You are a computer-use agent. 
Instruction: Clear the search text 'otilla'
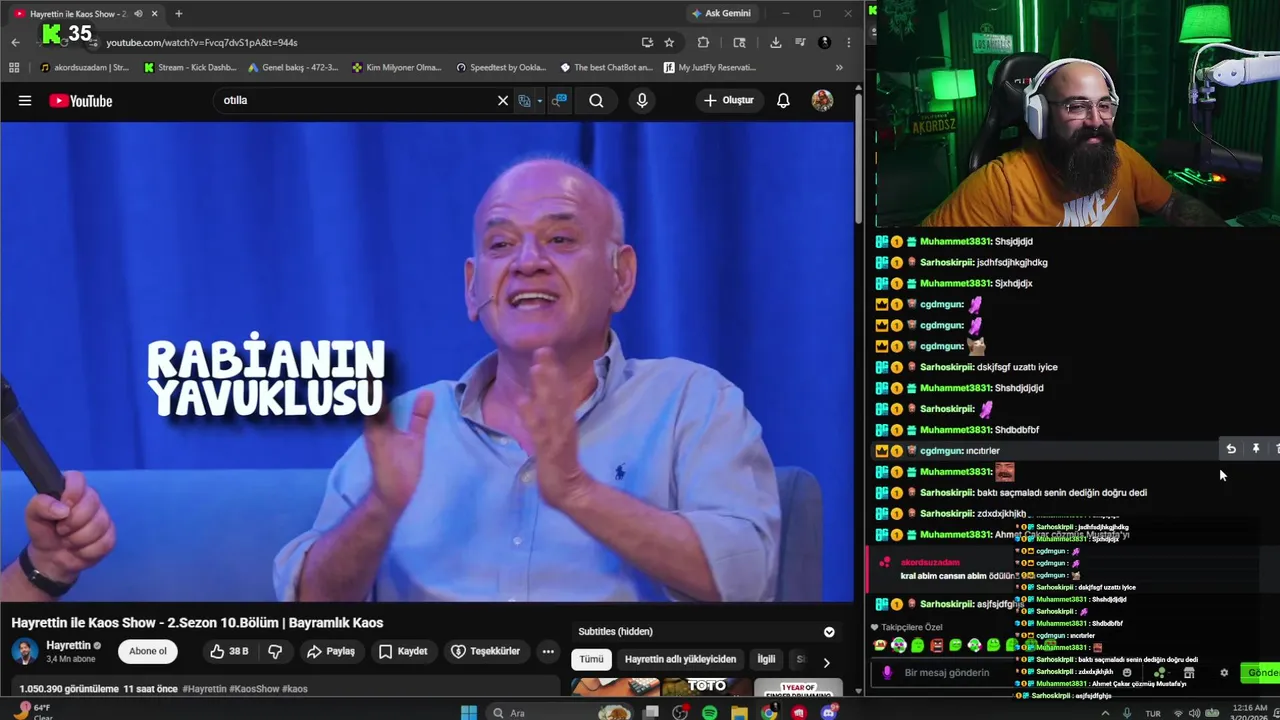click(x=503, y=100)
